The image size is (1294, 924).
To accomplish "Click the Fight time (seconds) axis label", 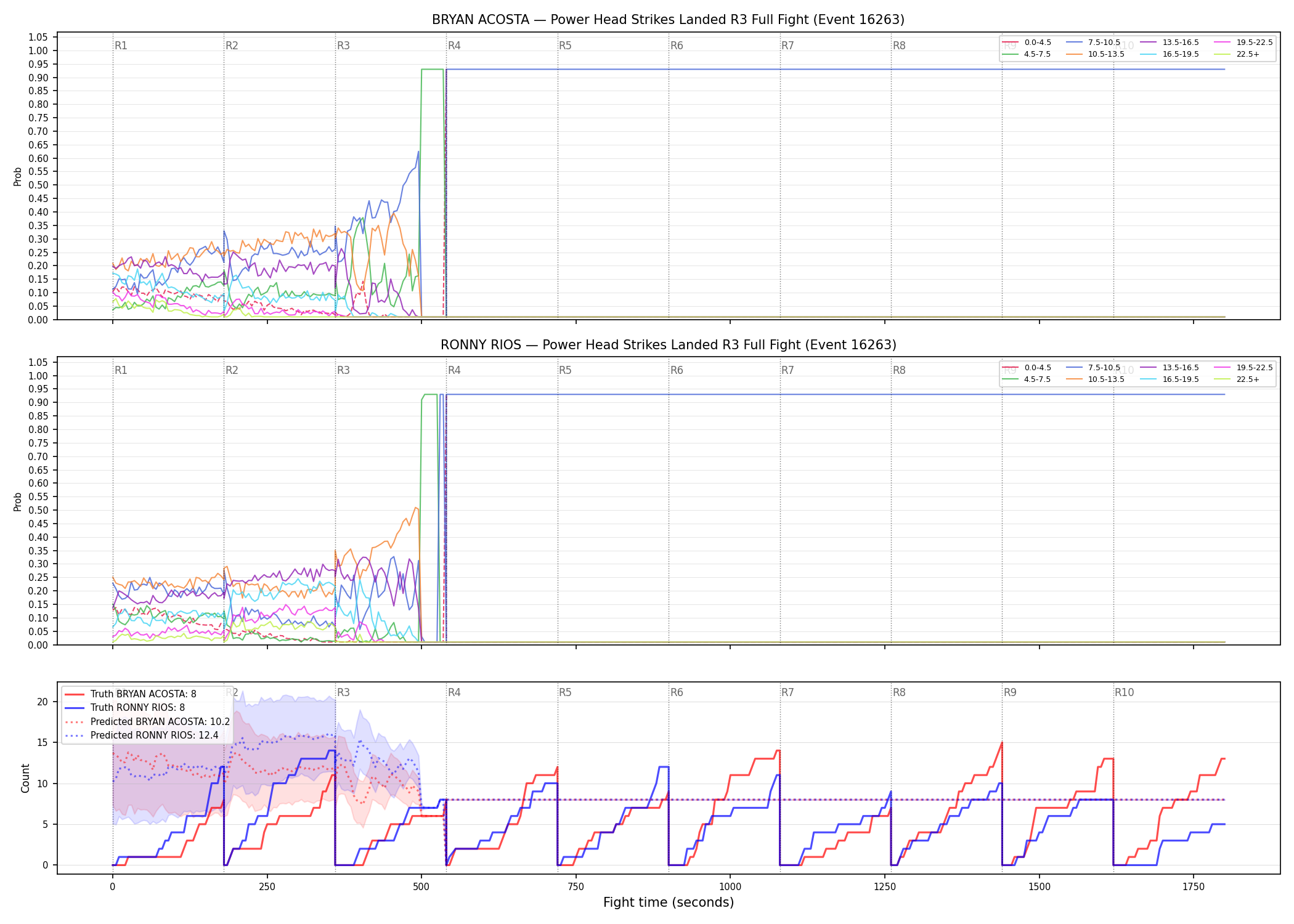I will click(669, 902).
